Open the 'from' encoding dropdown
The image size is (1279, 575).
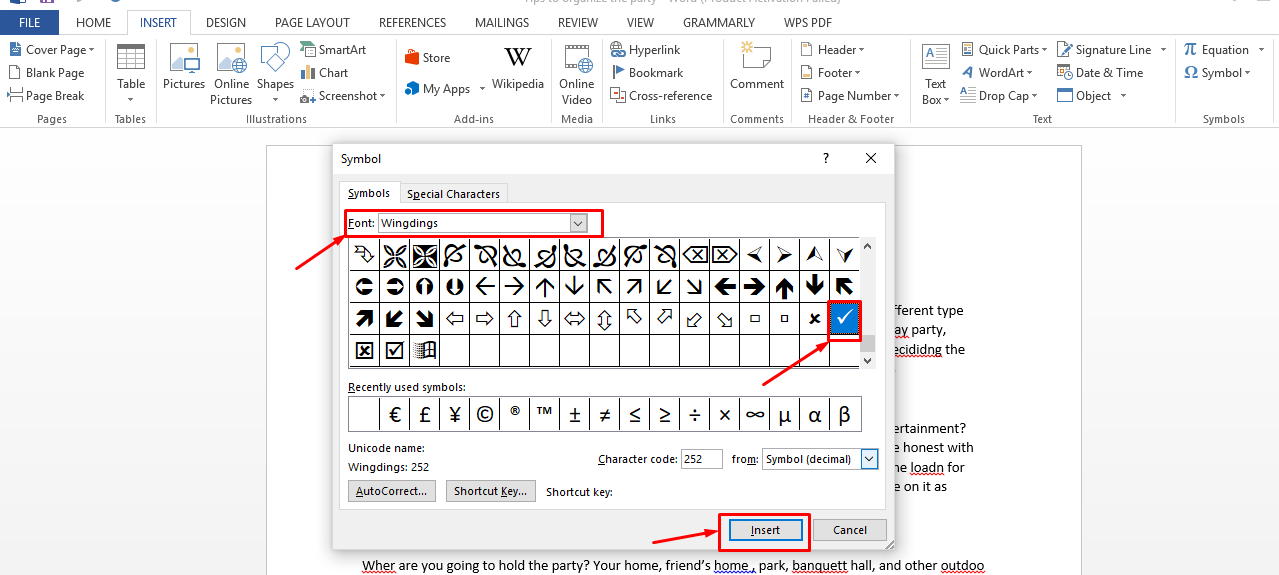[x=869, y=459]
